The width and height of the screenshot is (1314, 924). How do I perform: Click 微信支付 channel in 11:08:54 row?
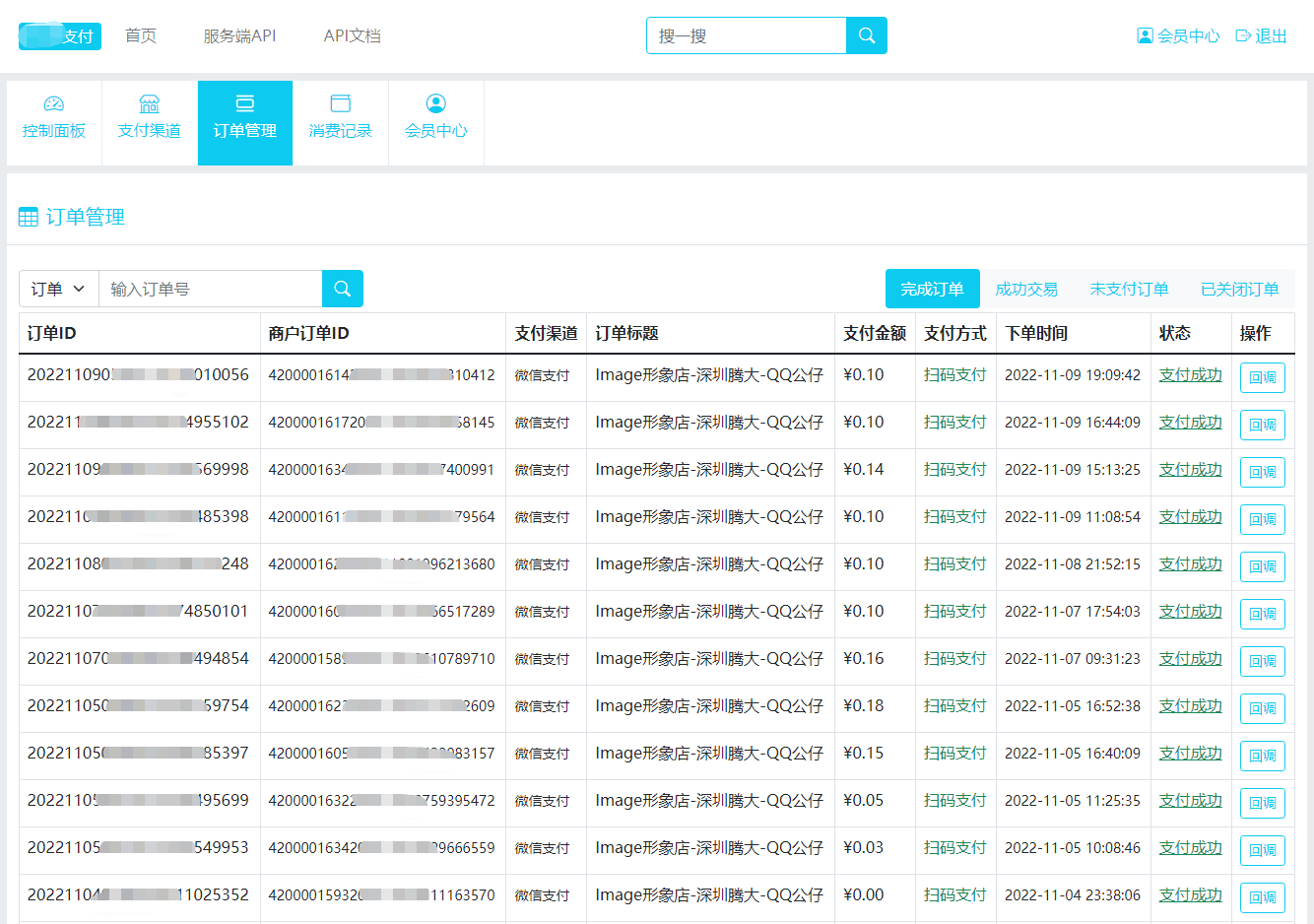542,517
